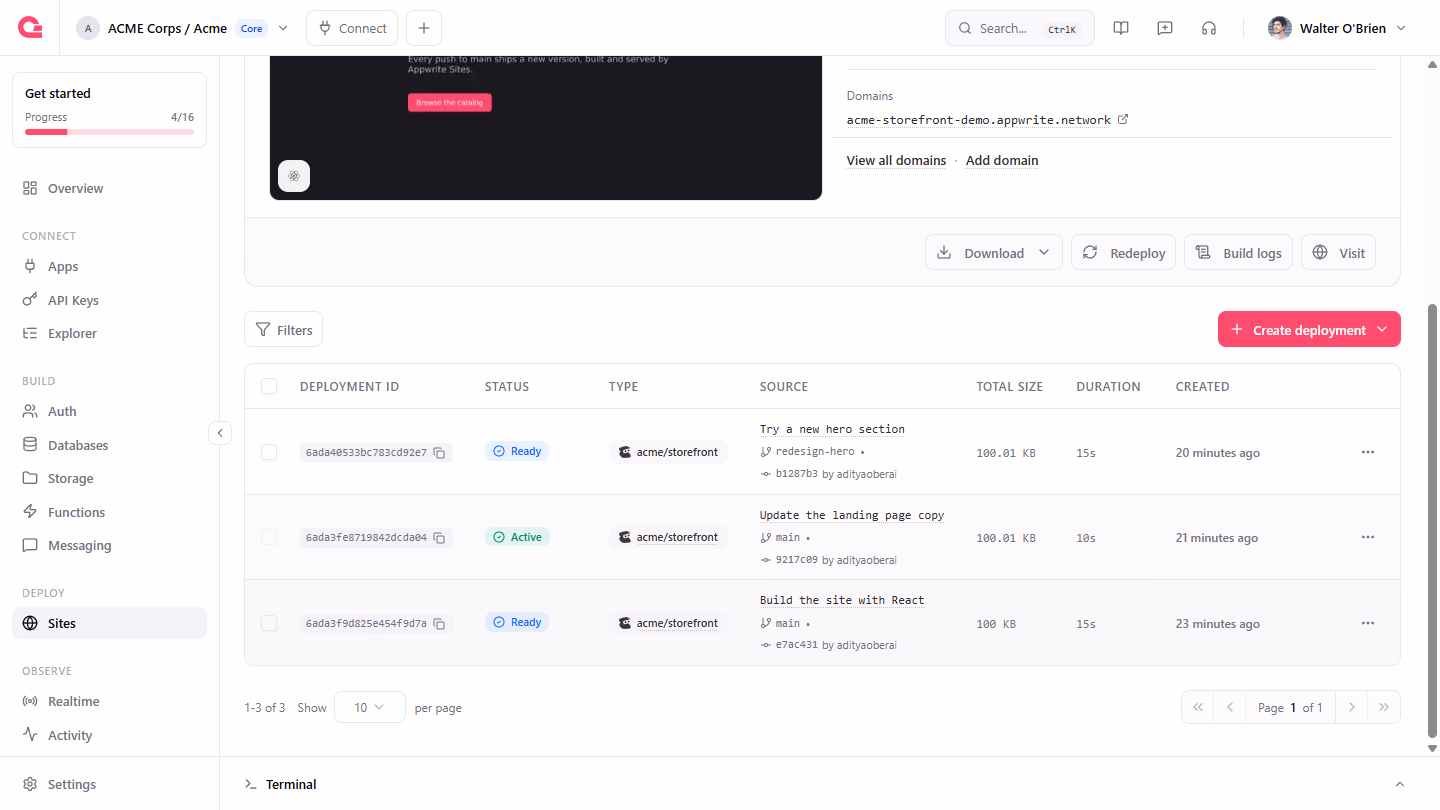
Task: Click the Core plan badge
Action: pos(252,28)
